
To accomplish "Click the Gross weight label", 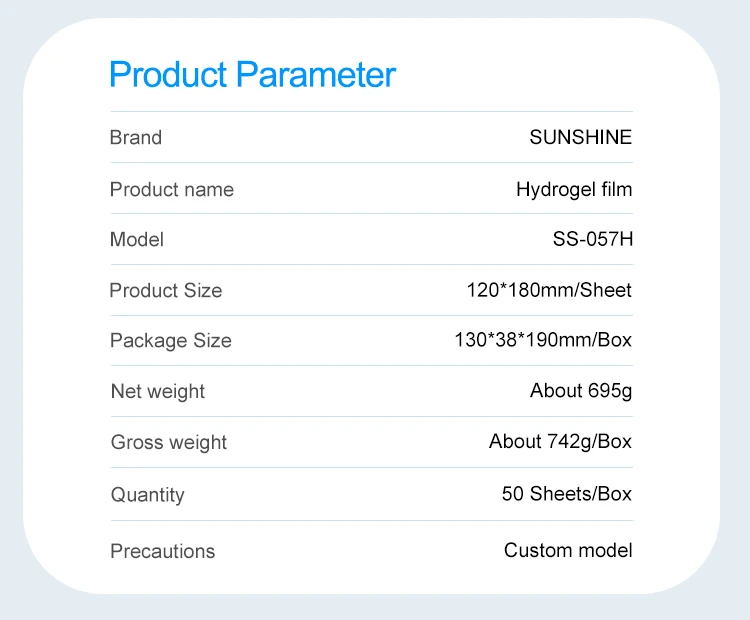I will tap(168, 443).
